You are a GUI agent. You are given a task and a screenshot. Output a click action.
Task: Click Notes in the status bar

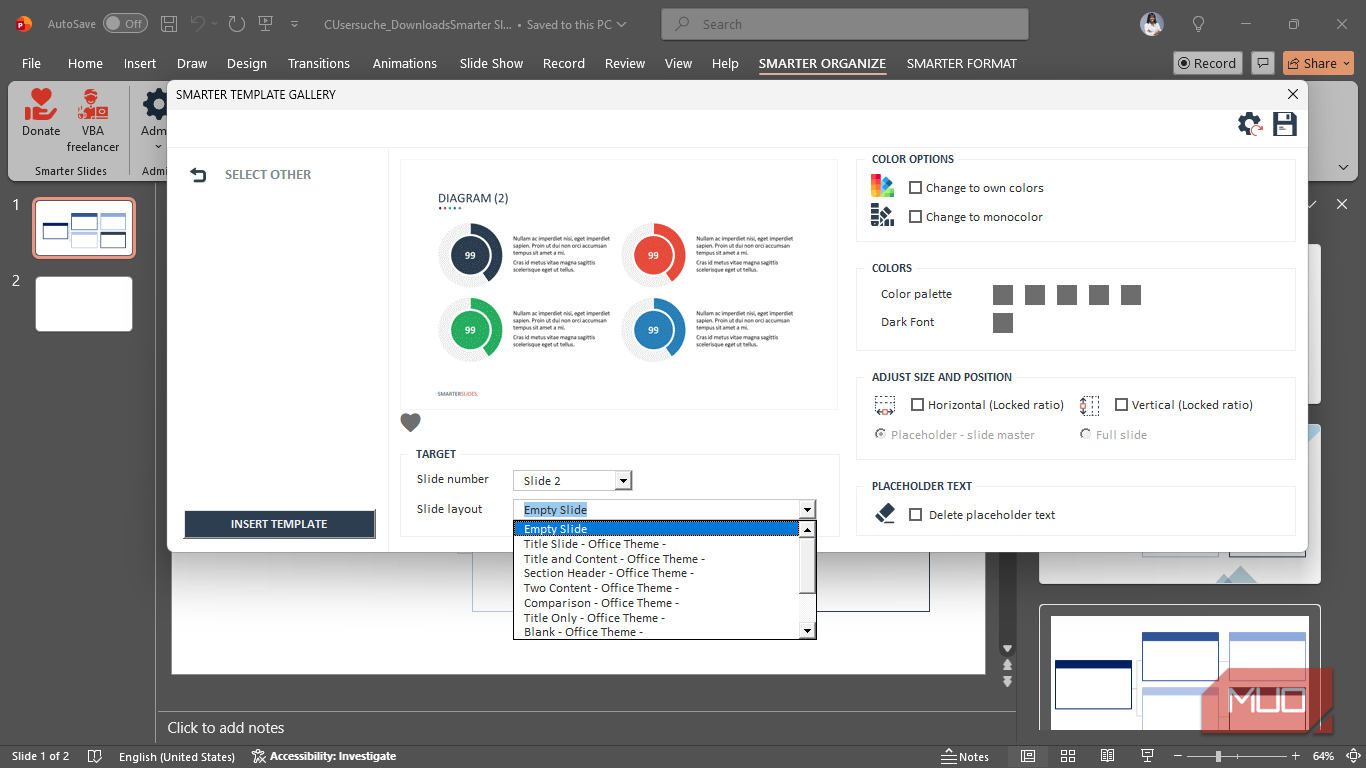click(x=965, y=757)
